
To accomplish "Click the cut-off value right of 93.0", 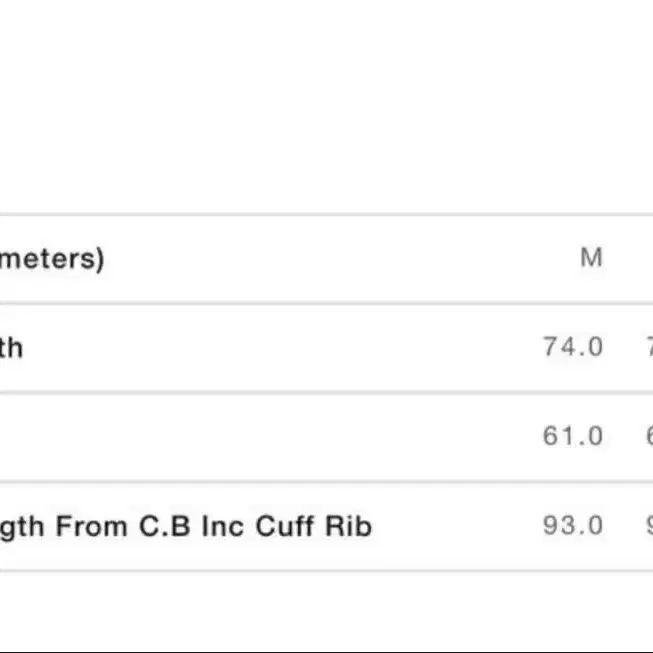I will [x=648, y=525].
